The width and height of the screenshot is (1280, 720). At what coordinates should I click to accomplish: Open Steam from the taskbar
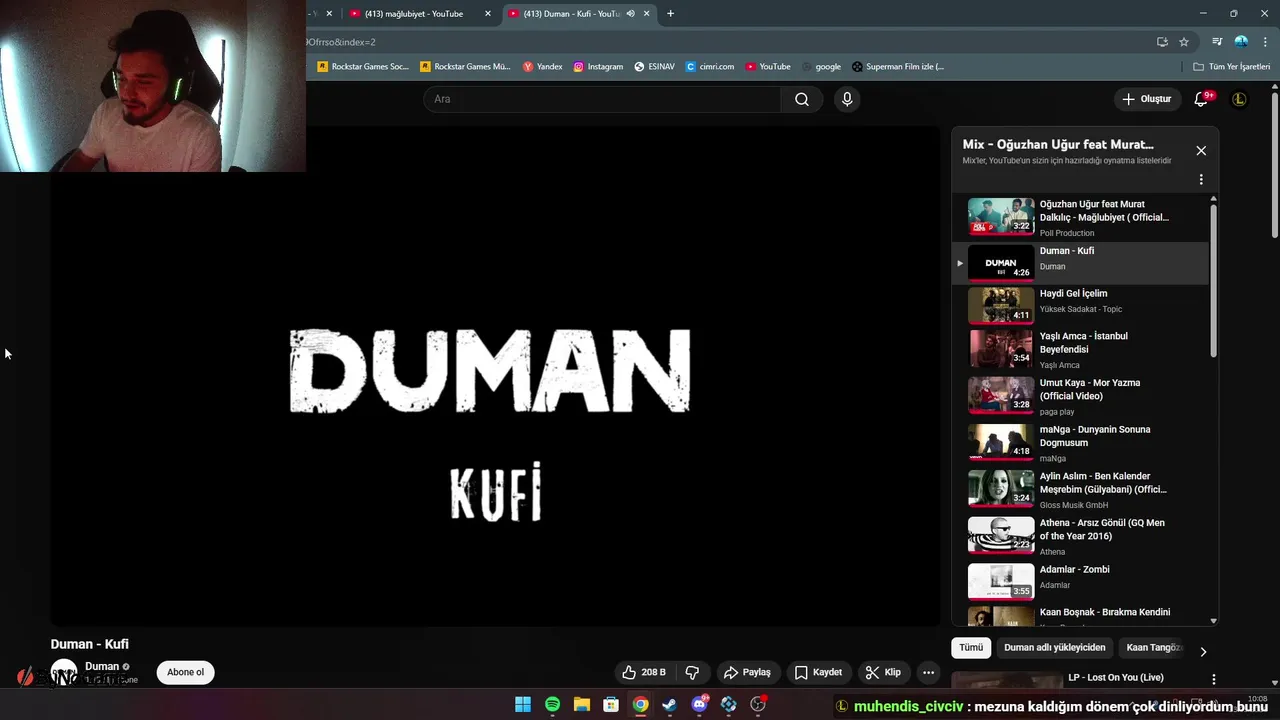[669, 705]
